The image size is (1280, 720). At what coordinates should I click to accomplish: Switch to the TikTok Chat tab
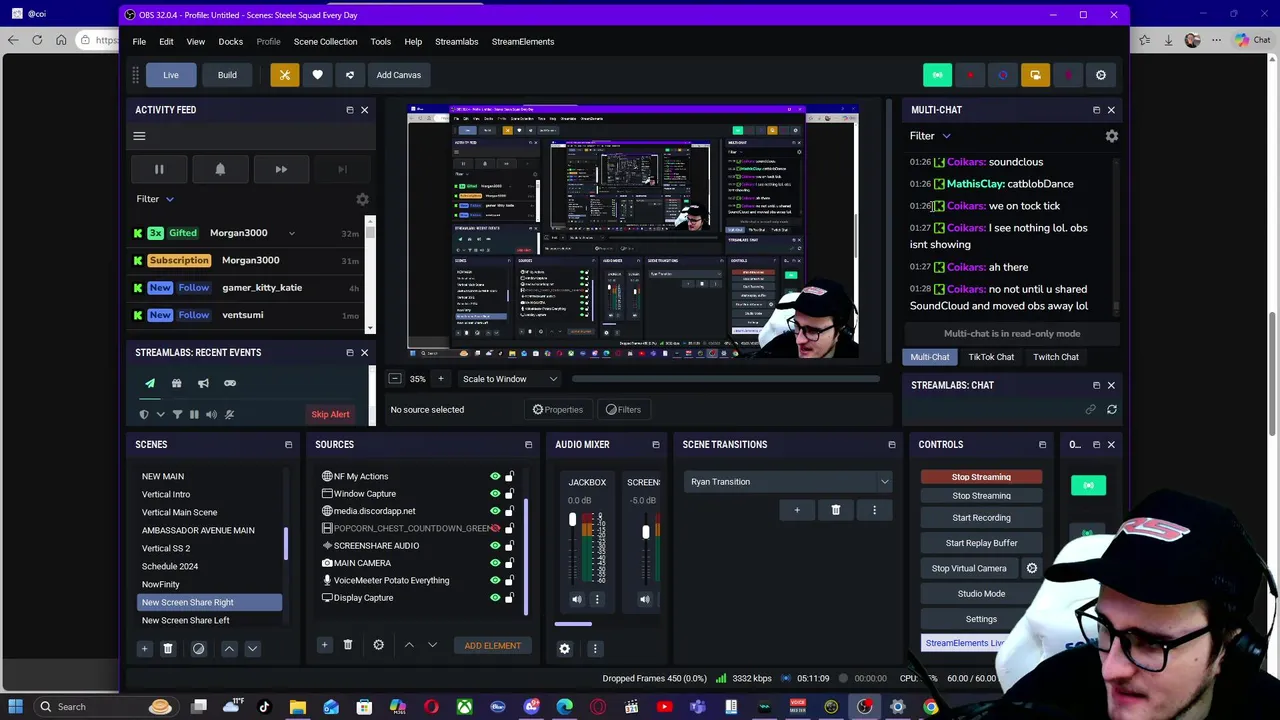990,357
